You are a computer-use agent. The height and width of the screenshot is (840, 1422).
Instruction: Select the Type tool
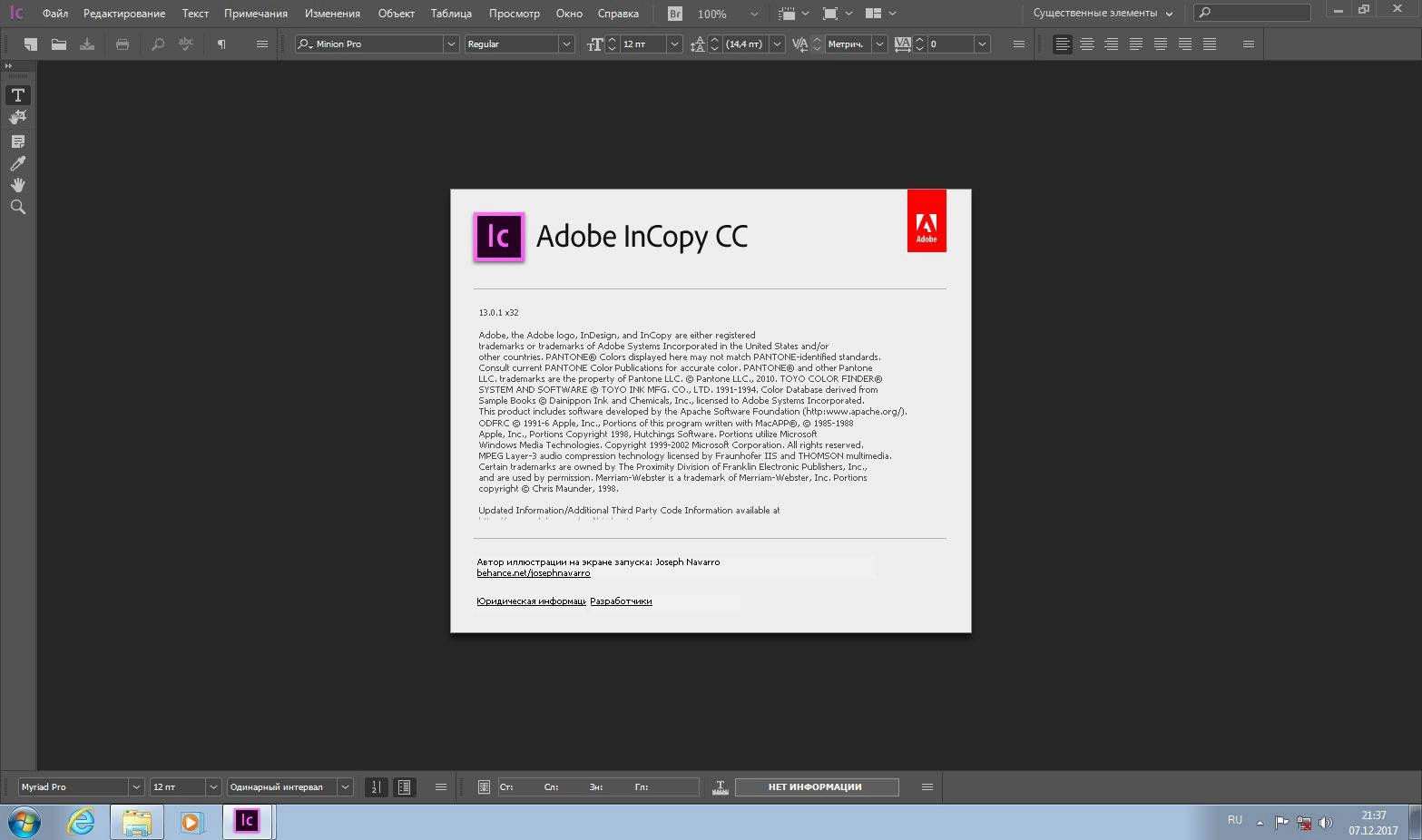(x=17, y=95)
